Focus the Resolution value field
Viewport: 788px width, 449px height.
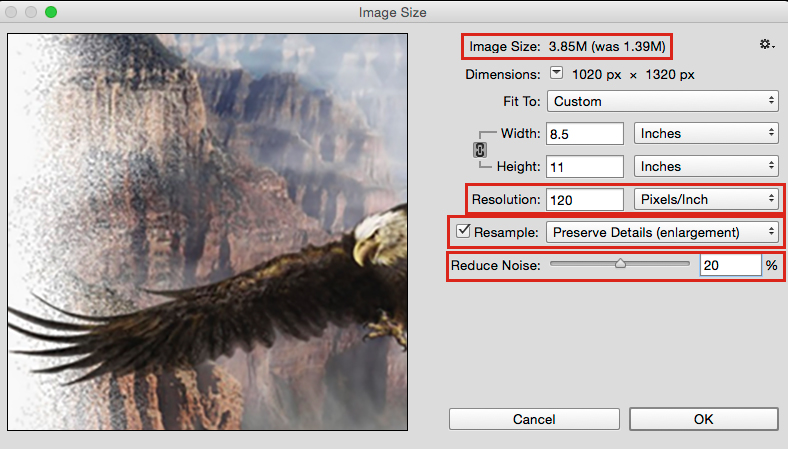[x=584, y=199]
